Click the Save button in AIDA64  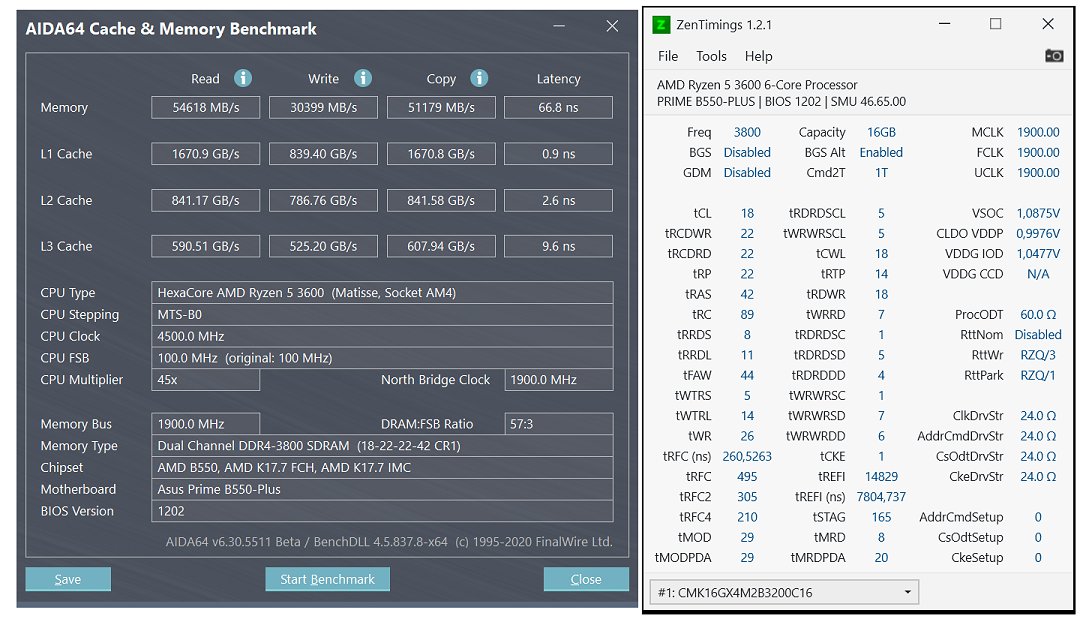click(68, 579)
